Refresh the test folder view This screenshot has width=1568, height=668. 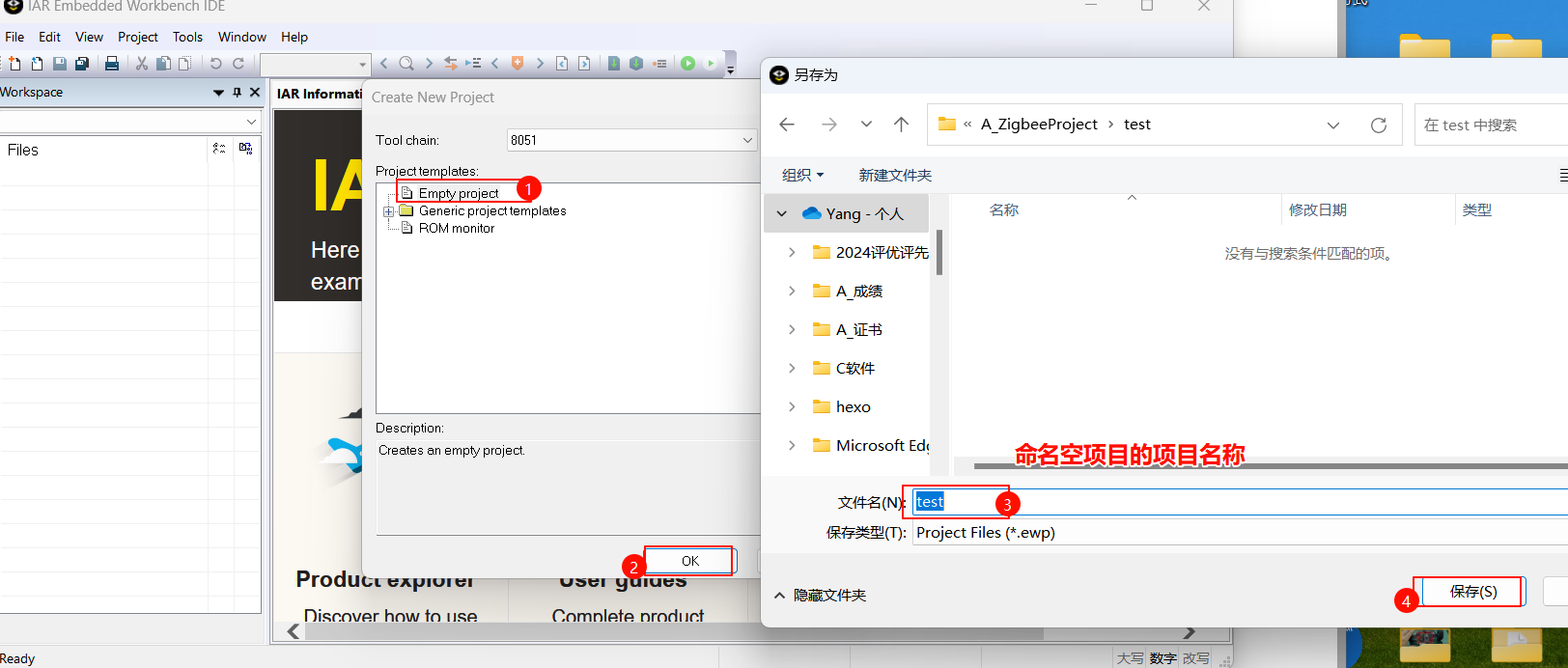[1379, 125]
